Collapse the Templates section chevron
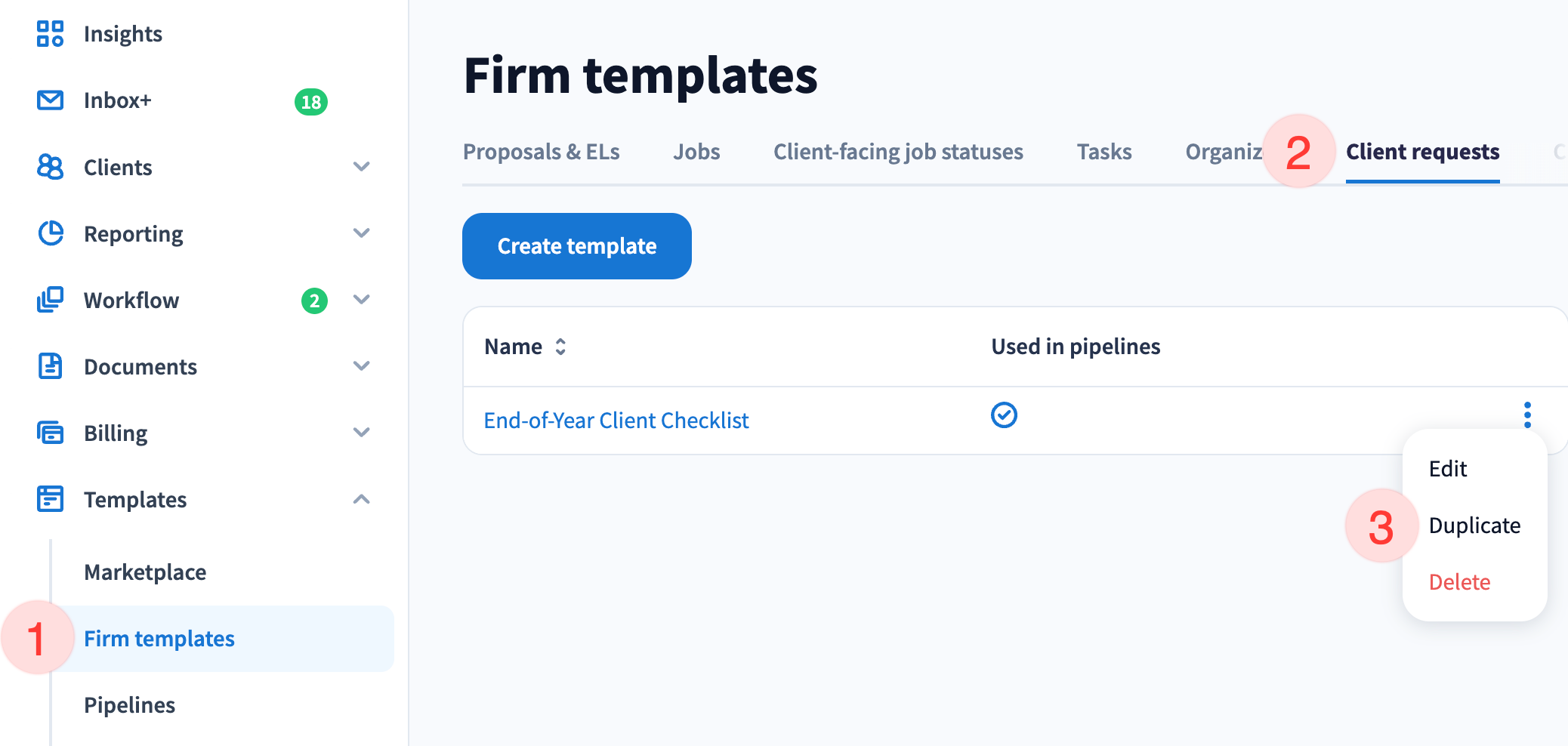1568x746 pixels. pos(361,499)
